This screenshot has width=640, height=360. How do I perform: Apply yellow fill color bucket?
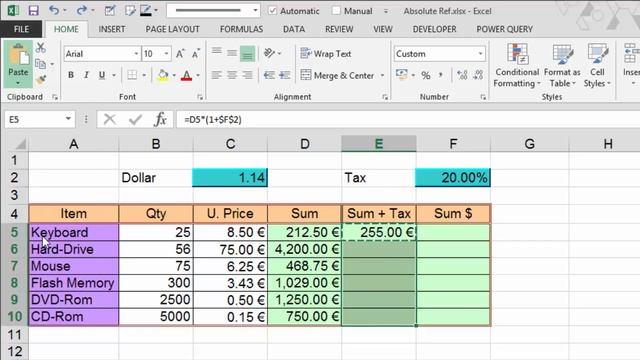point(163,75)
